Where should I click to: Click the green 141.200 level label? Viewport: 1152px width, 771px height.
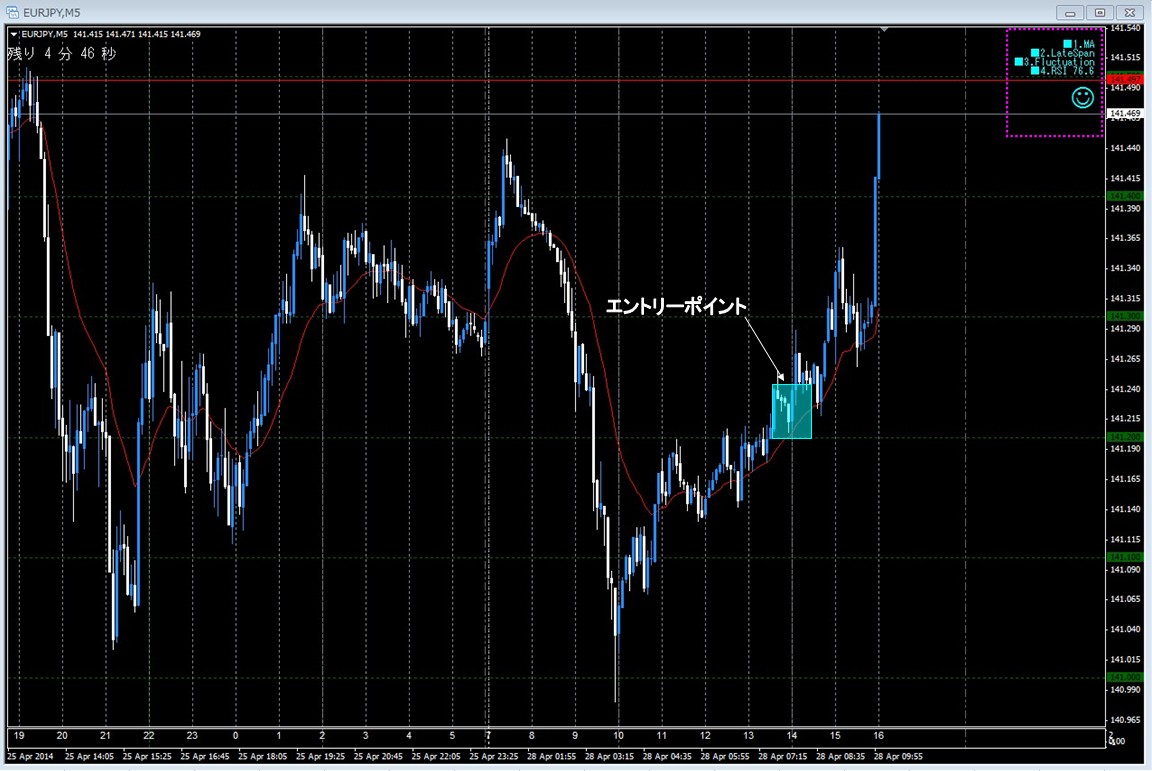[x=1125, y=437]
